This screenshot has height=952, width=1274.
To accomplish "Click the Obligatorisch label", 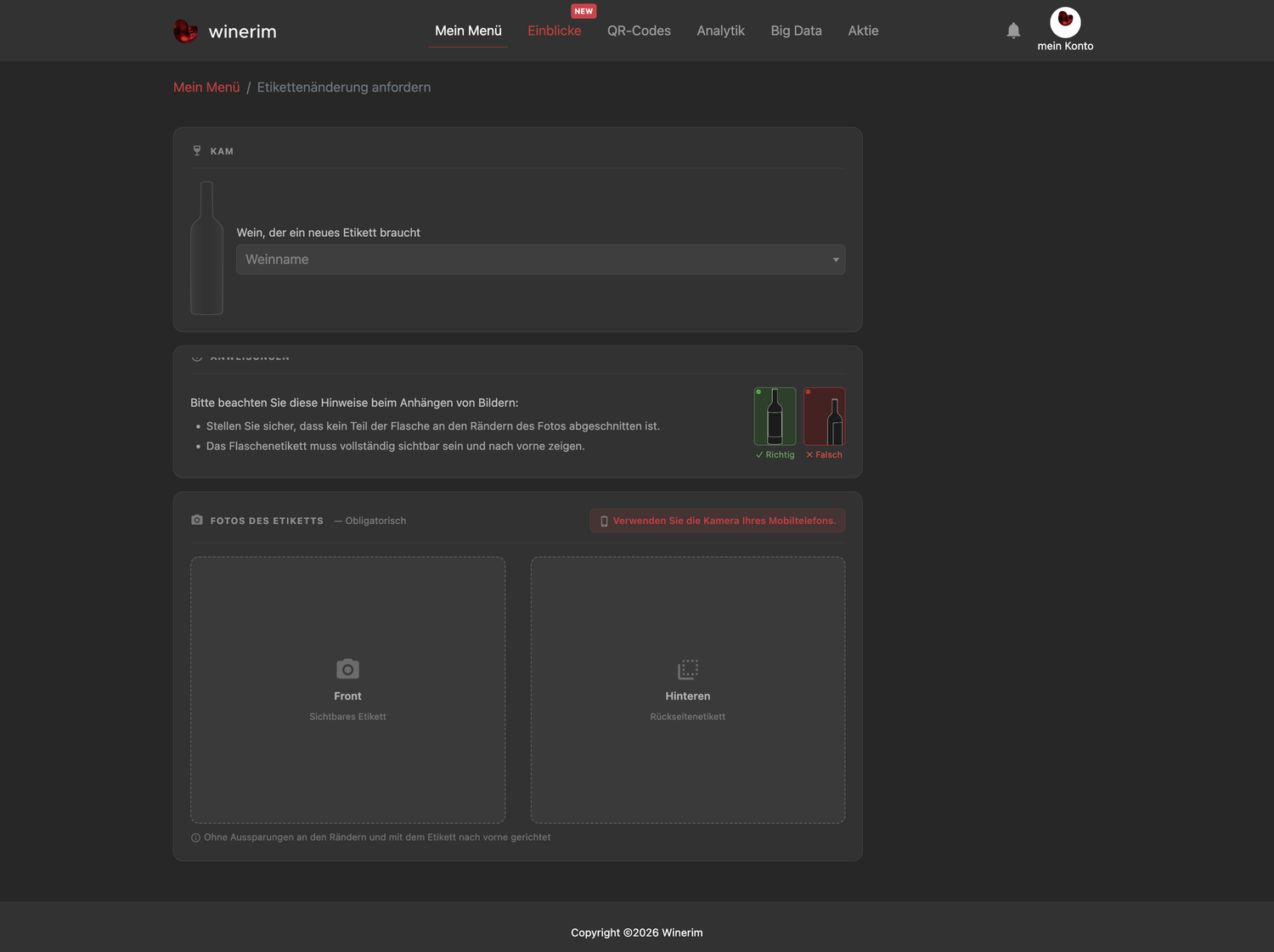I will coord(370,521).
